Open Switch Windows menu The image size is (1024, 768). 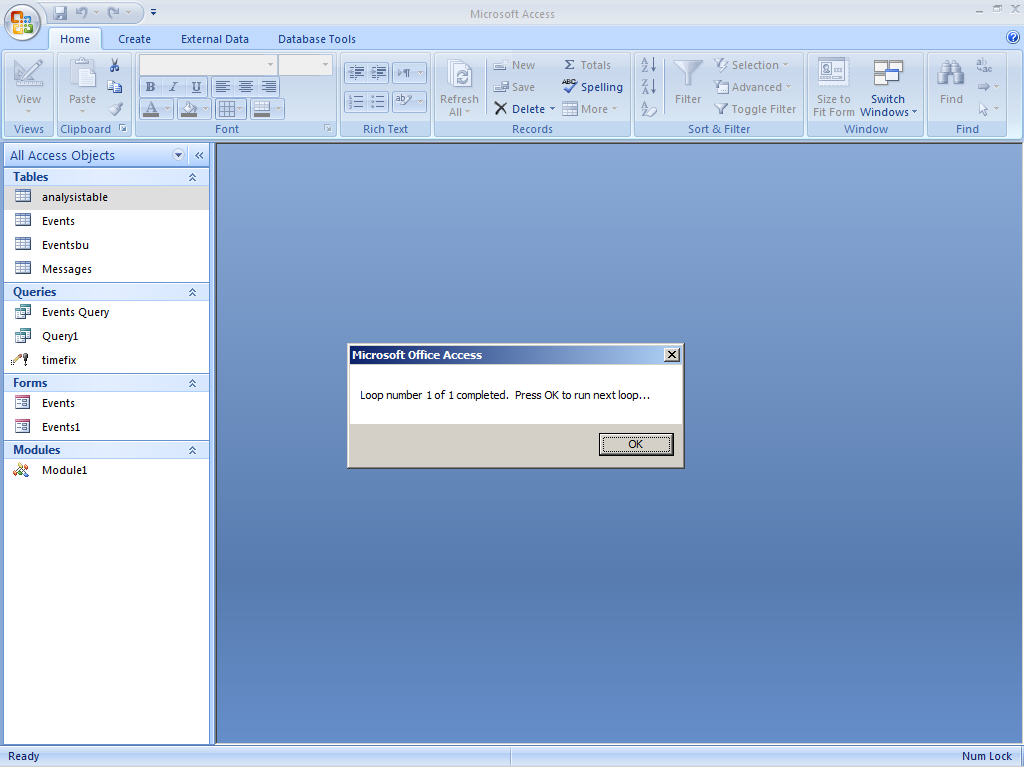click(888, 88)
